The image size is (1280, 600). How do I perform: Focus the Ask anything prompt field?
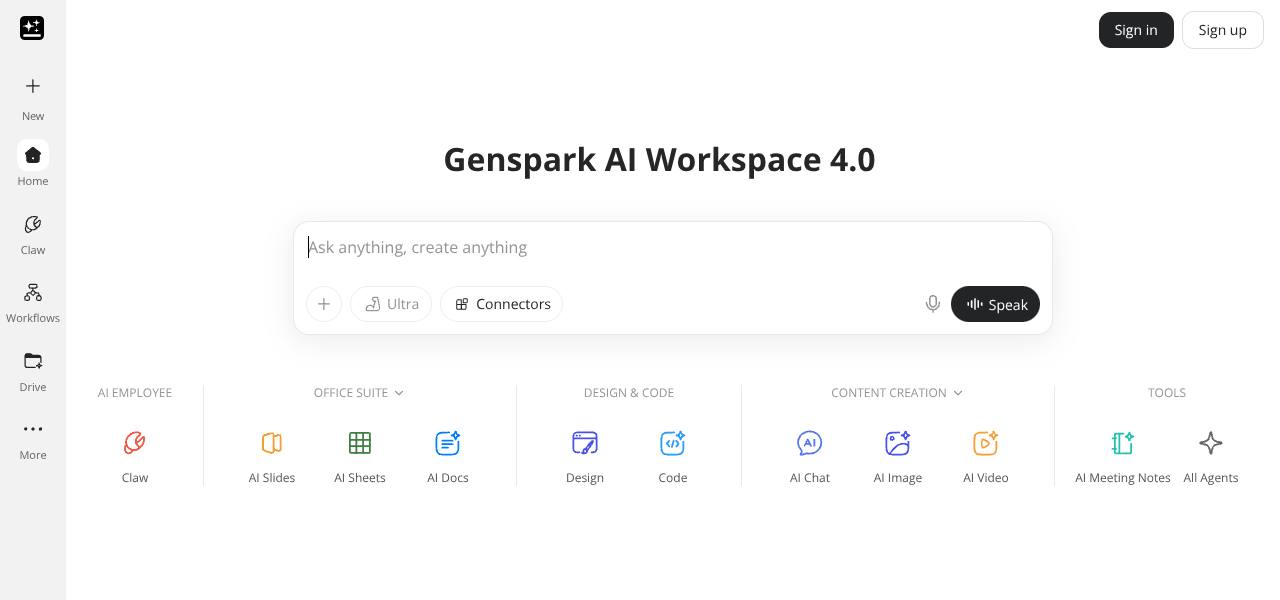click(672, 248)
